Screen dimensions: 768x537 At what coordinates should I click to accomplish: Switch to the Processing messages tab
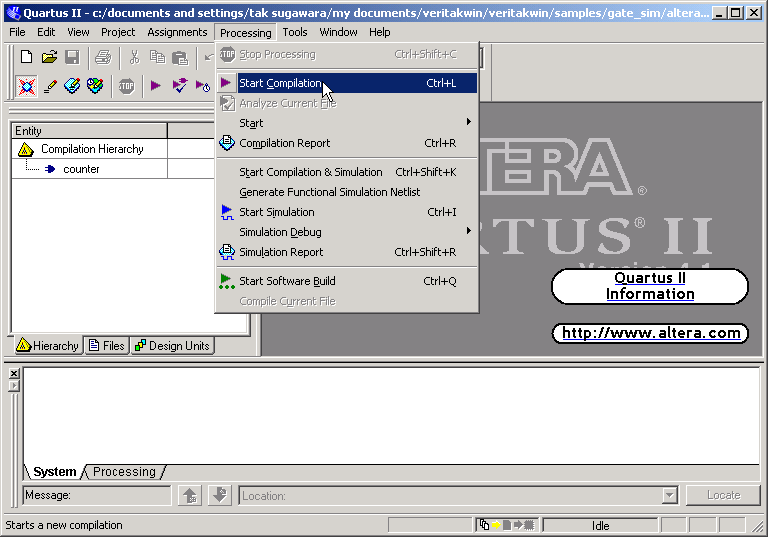click(124, 472)
